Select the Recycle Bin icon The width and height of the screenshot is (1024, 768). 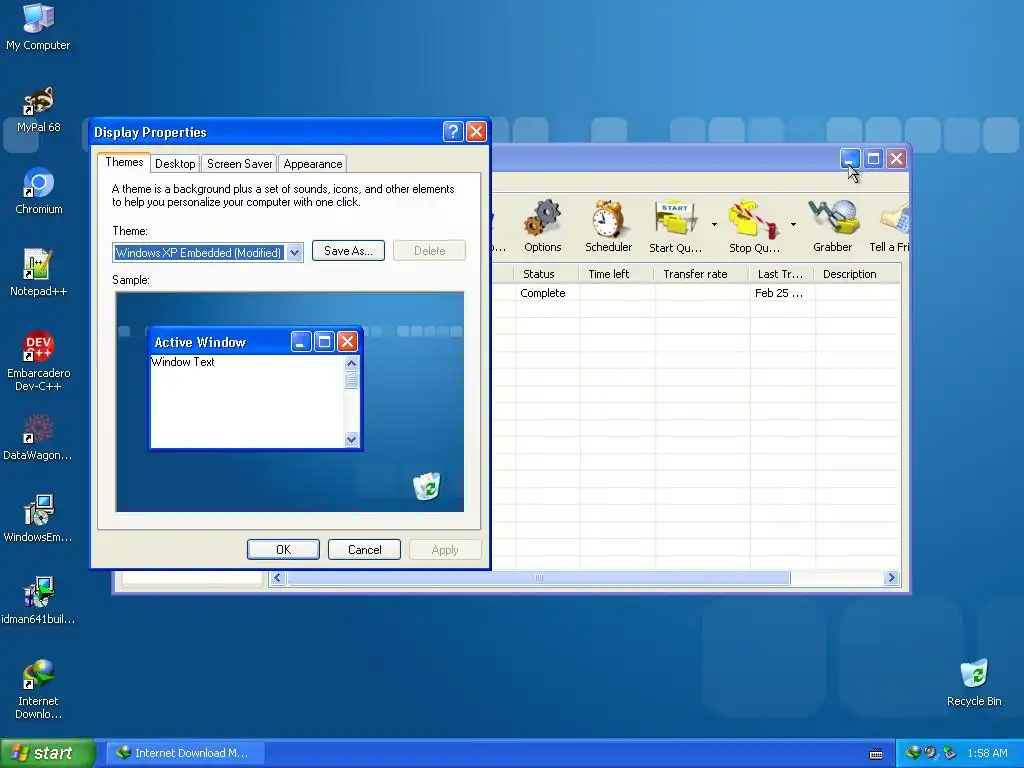pos(974,683)
